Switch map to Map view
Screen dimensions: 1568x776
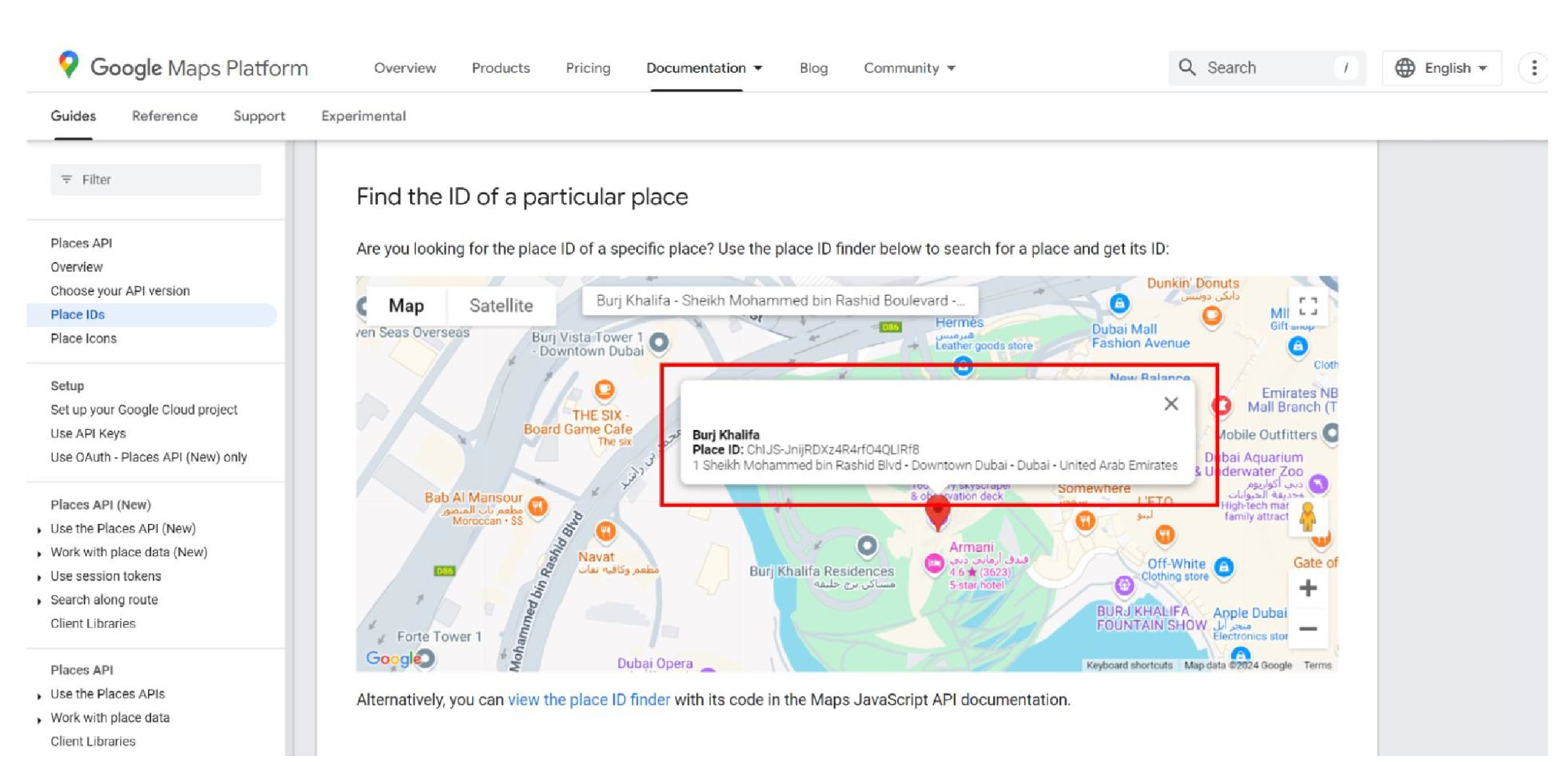click(406, 306)
